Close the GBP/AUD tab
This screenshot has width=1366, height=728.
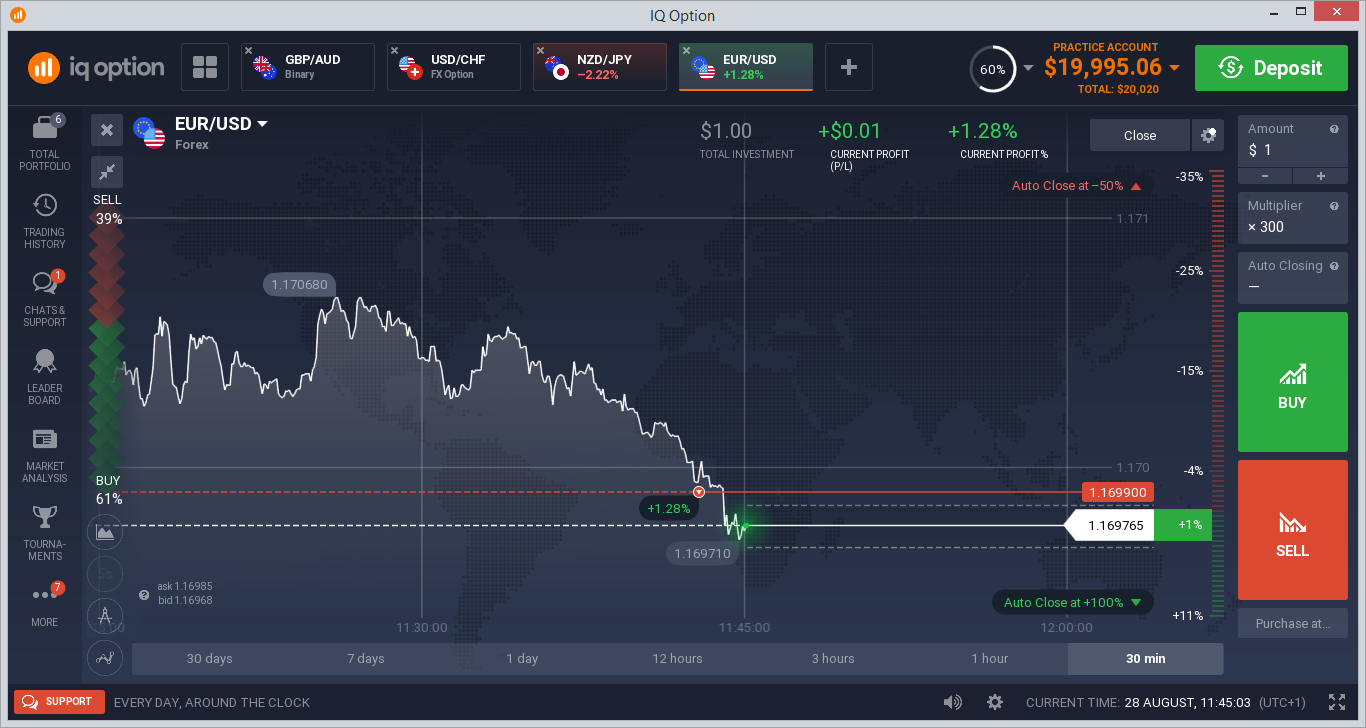248,50
